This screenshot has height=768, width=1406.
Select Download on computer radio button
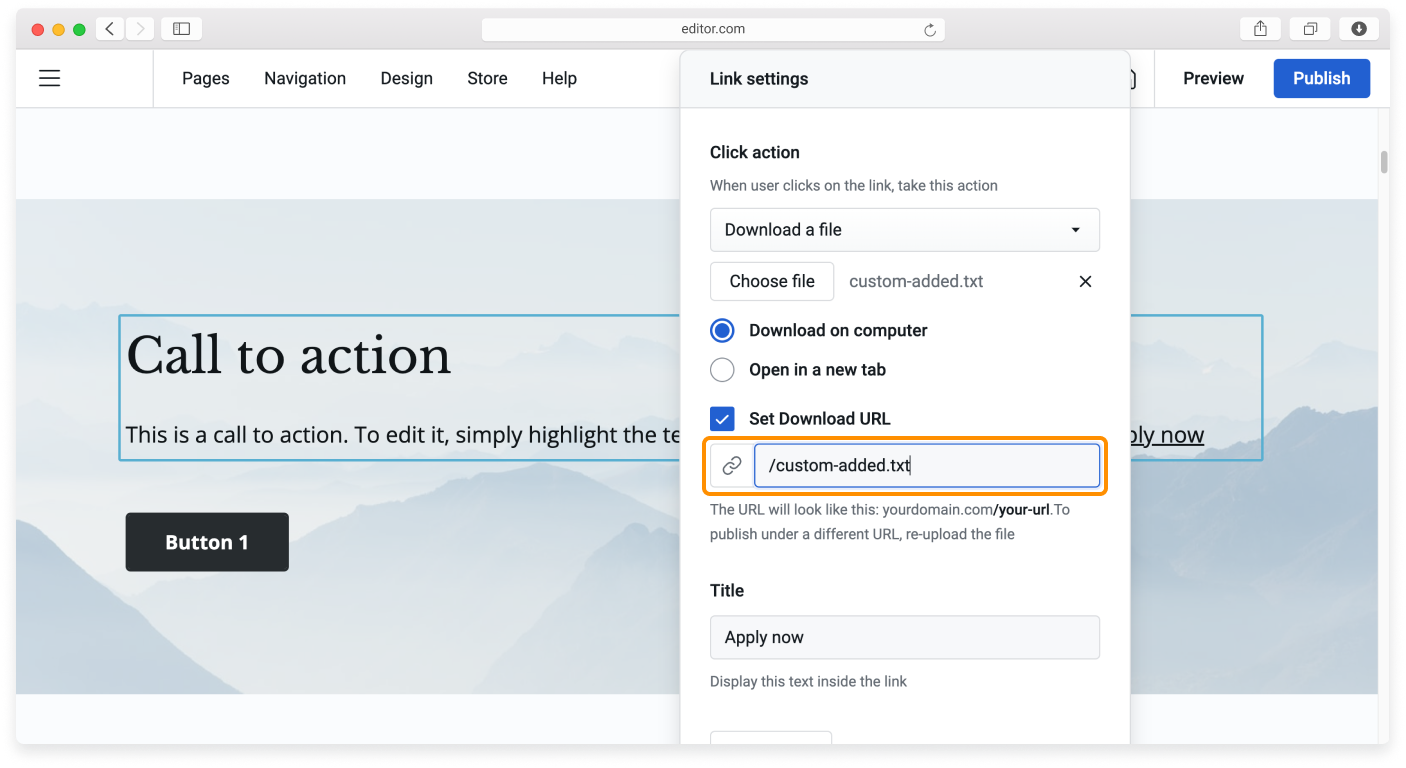pos(722,331)
